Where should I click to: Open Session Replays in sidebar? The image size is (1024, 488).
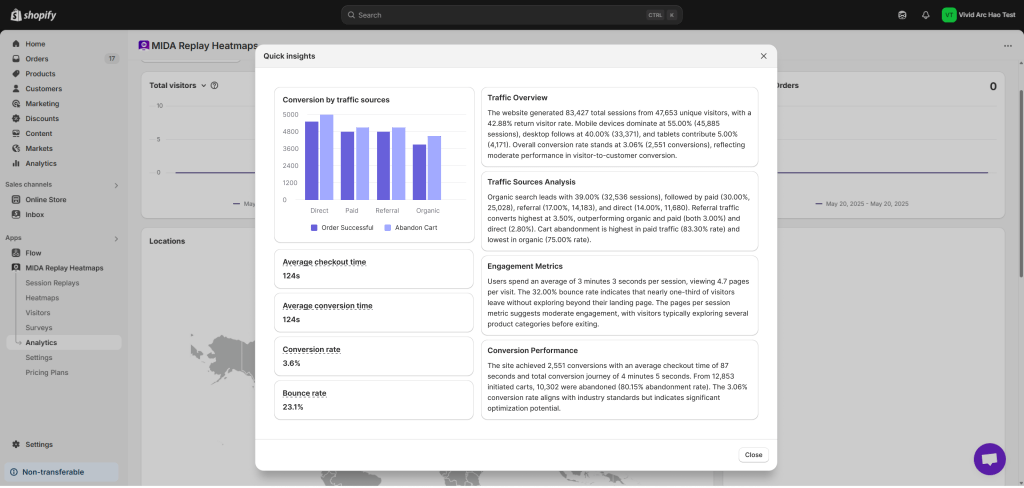pyautogui.click(x=52, y=283)
